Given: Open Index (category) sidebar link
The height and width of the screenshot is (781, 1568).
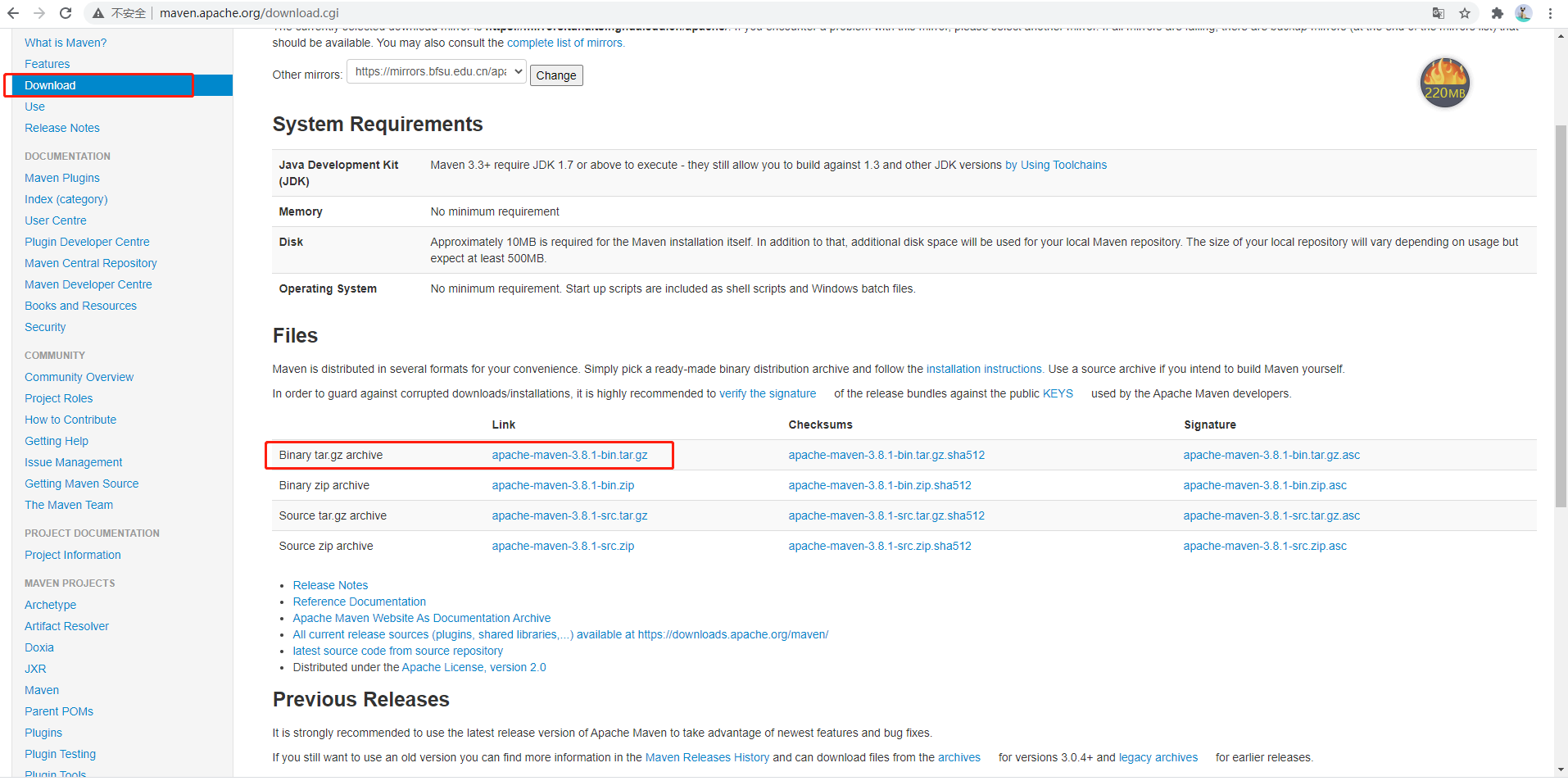Looking at the screenshot, I should pyautogui.click(x=66, y=199).
